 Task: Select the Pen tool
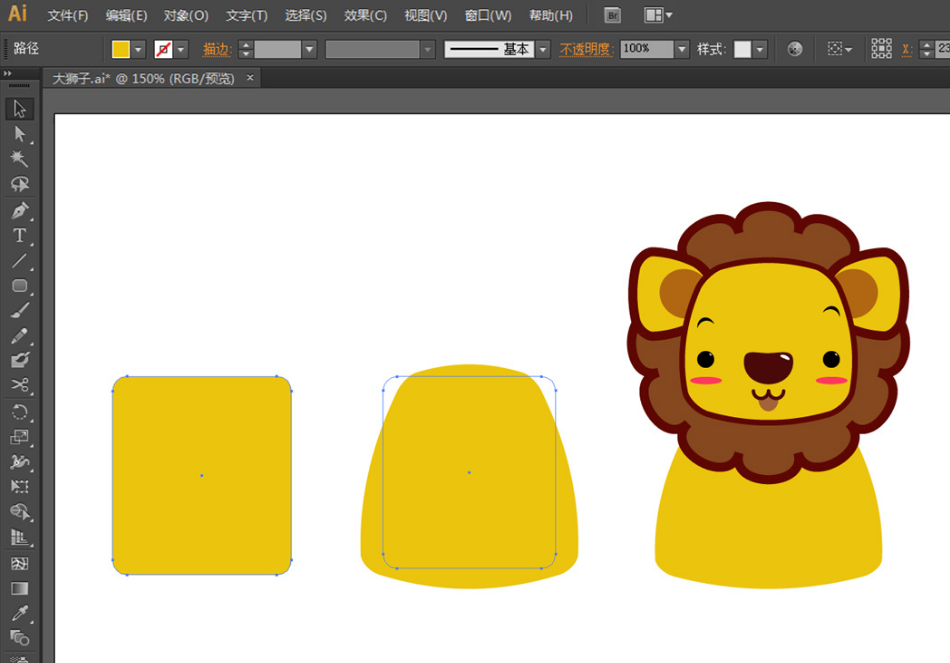[19, 211]
